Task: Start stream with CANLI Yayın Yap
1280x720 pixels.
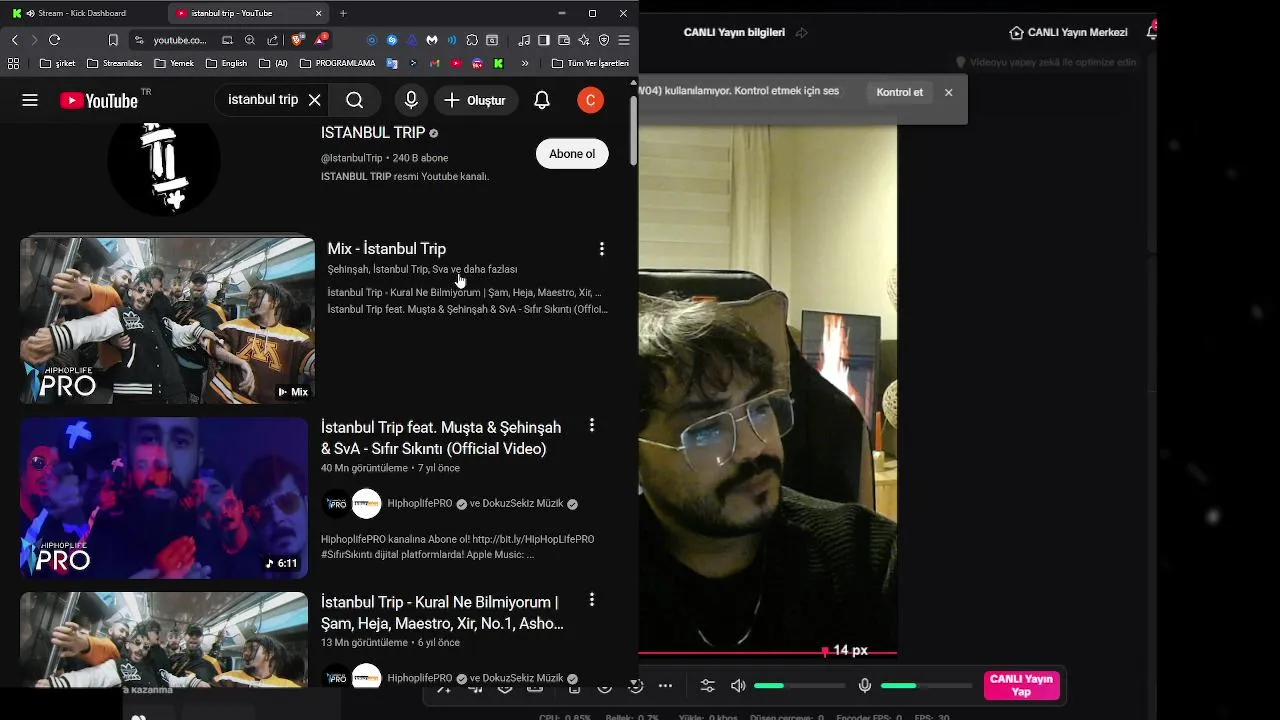Action: click(x=1021, y=685)
